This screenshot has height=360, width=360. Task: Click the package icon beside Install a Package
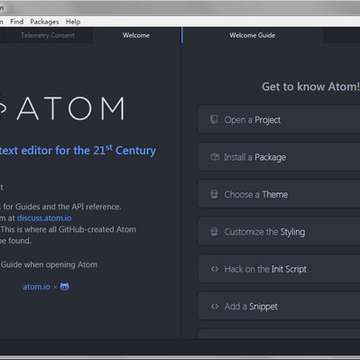point(215,157)
